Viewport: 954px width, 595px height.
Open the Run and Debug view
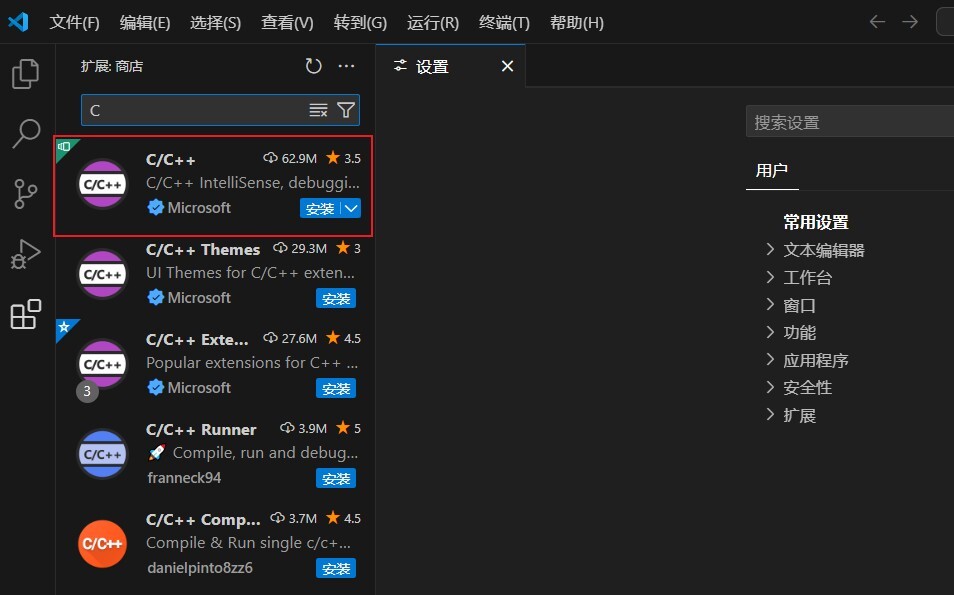click(26, 254)
